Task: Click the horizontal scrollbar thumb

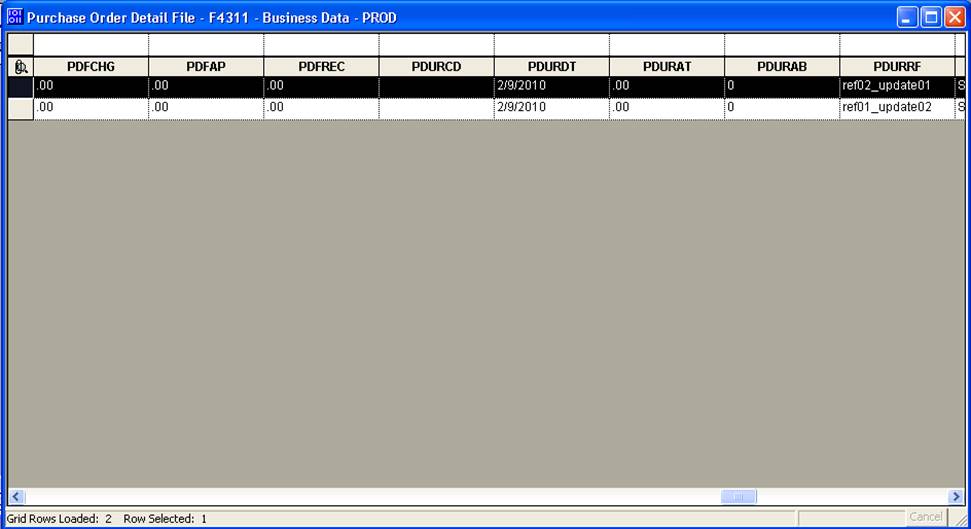Action: click(738, 496)
